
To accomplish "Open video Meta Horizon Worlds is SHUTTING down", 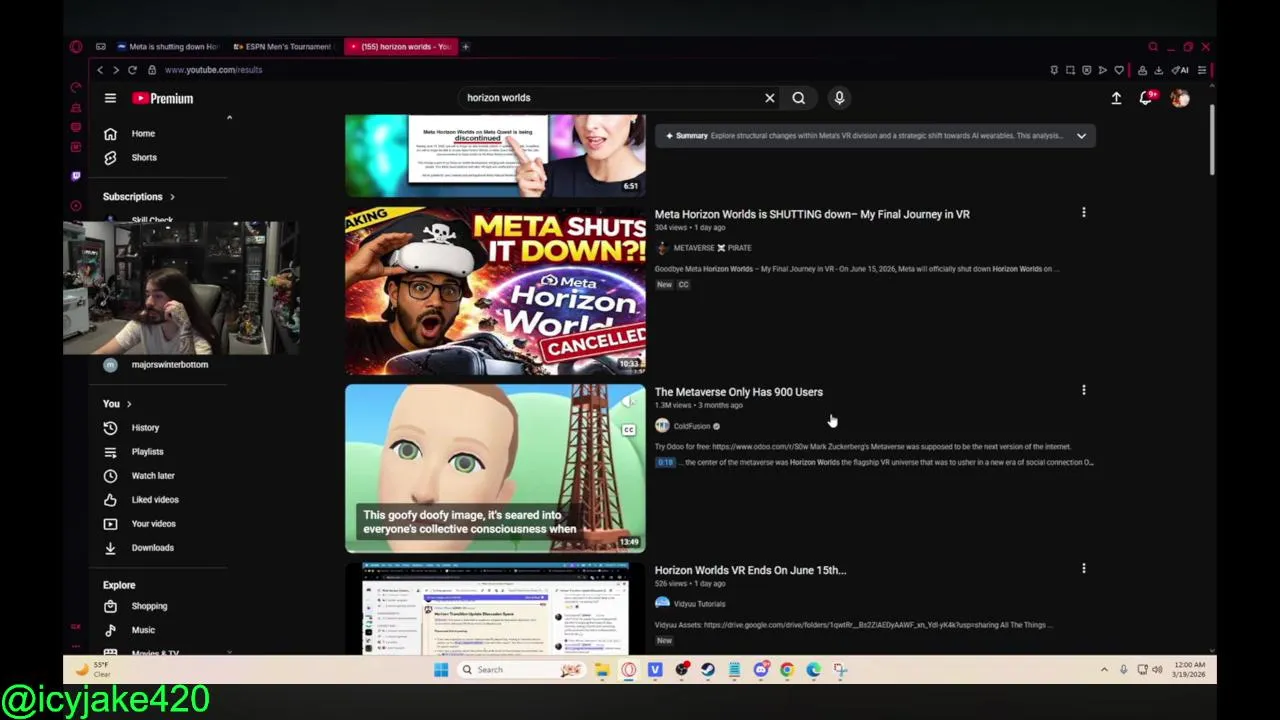I will coord(812,214).
